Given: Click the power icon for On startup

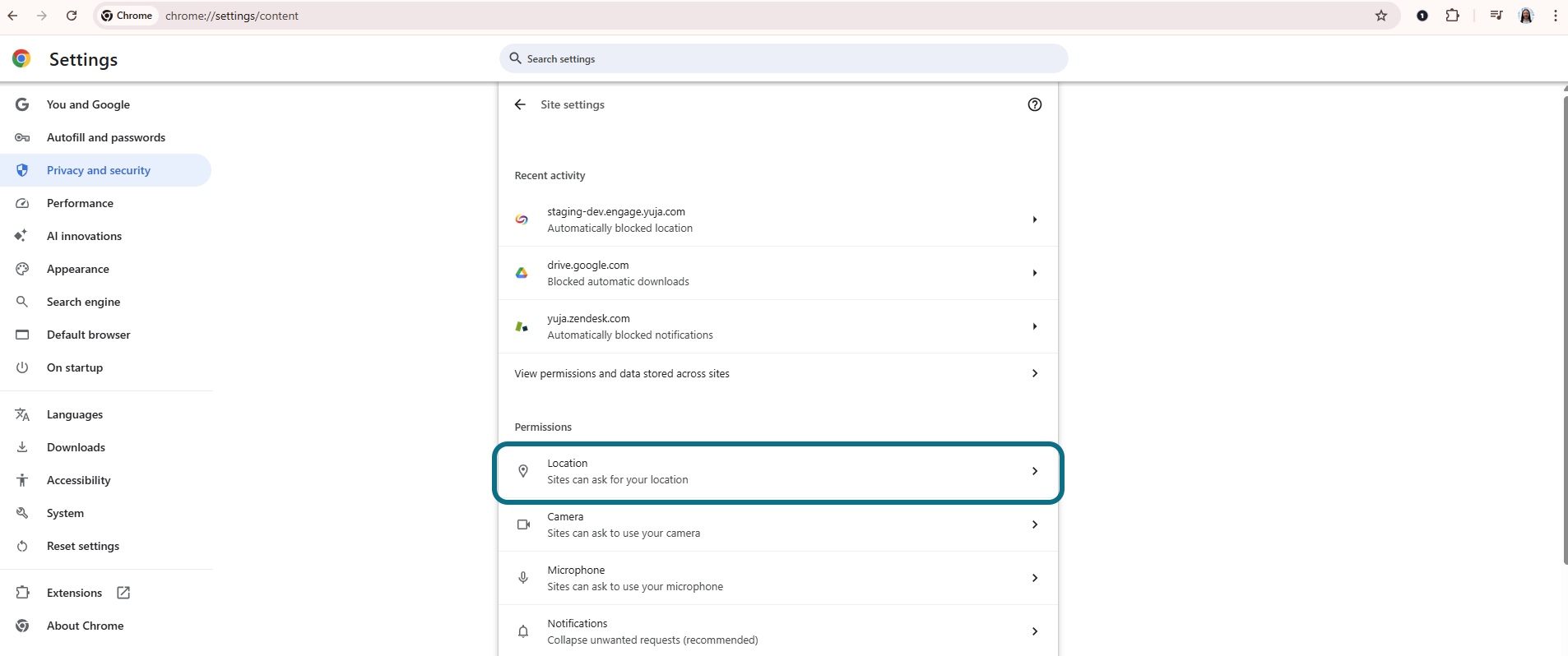Looking at the screenshot, I should 22,367.
